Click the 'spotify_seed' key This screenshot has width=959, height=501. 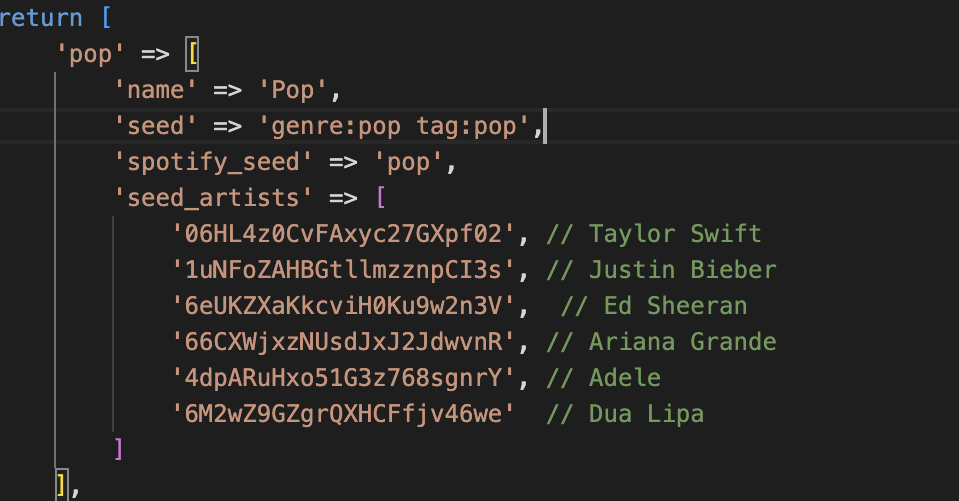(x=213, y=163)
